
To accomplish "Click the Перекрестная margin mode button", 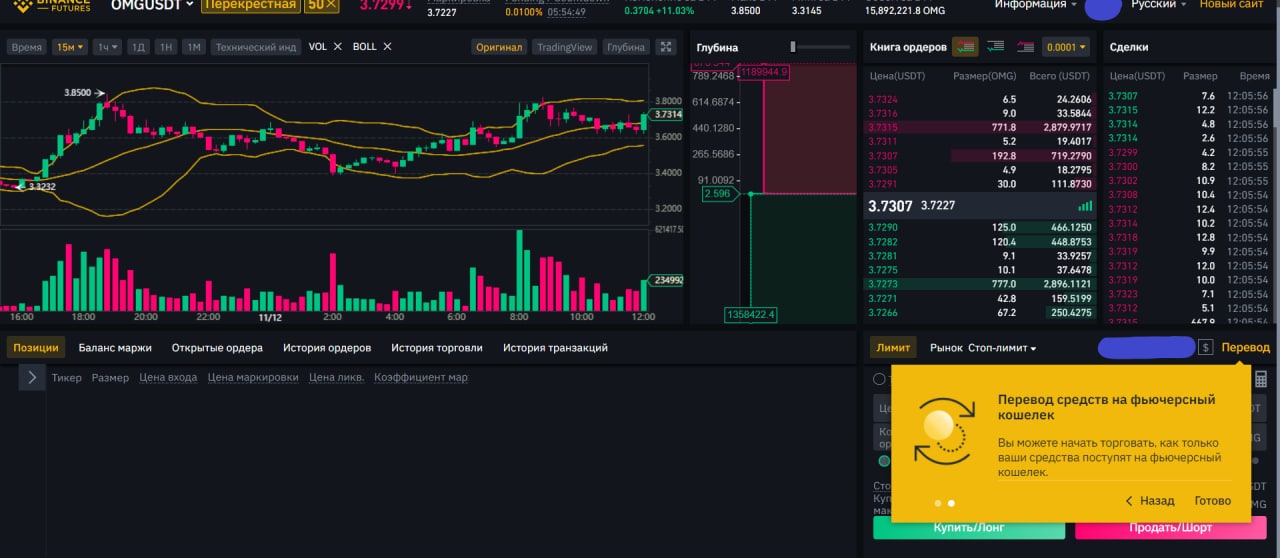I will point(250,5).
